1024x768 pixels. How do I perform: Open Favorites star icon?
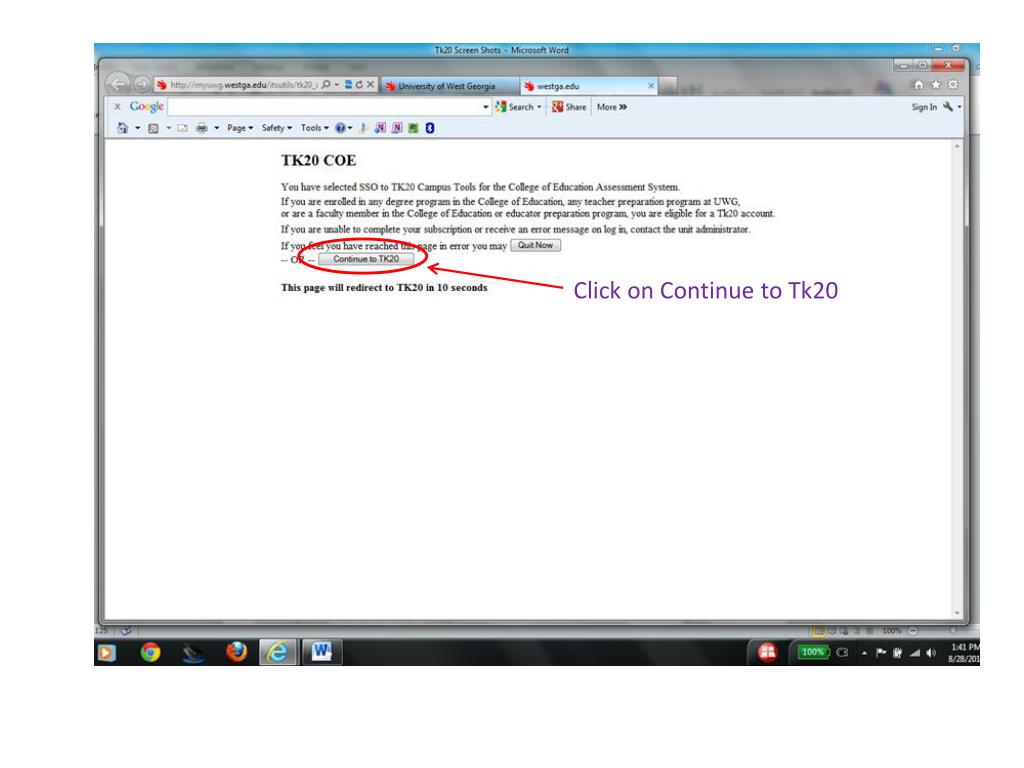tap(936, 85)
